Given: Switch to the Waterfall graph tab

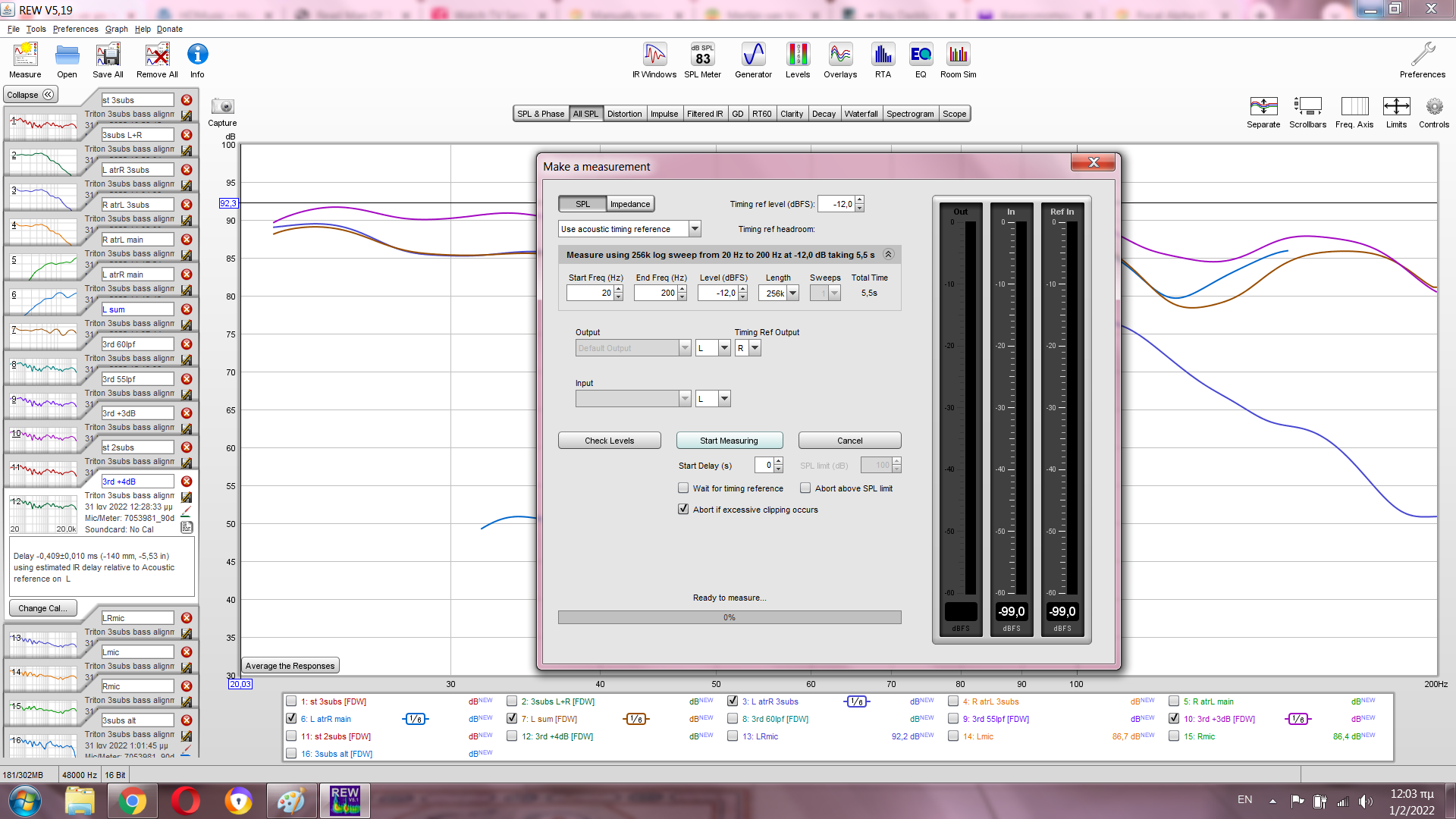Looking at the screenshot, I should (861, 114).
